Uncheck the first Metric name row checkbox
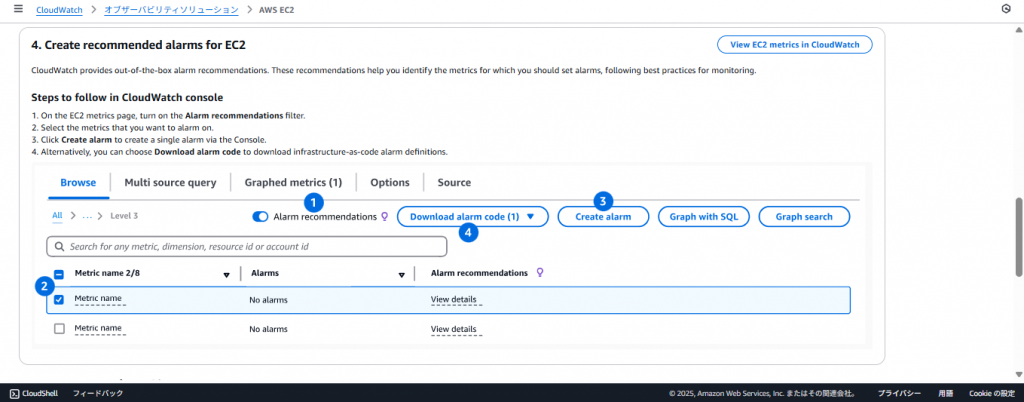 [59, 300]
